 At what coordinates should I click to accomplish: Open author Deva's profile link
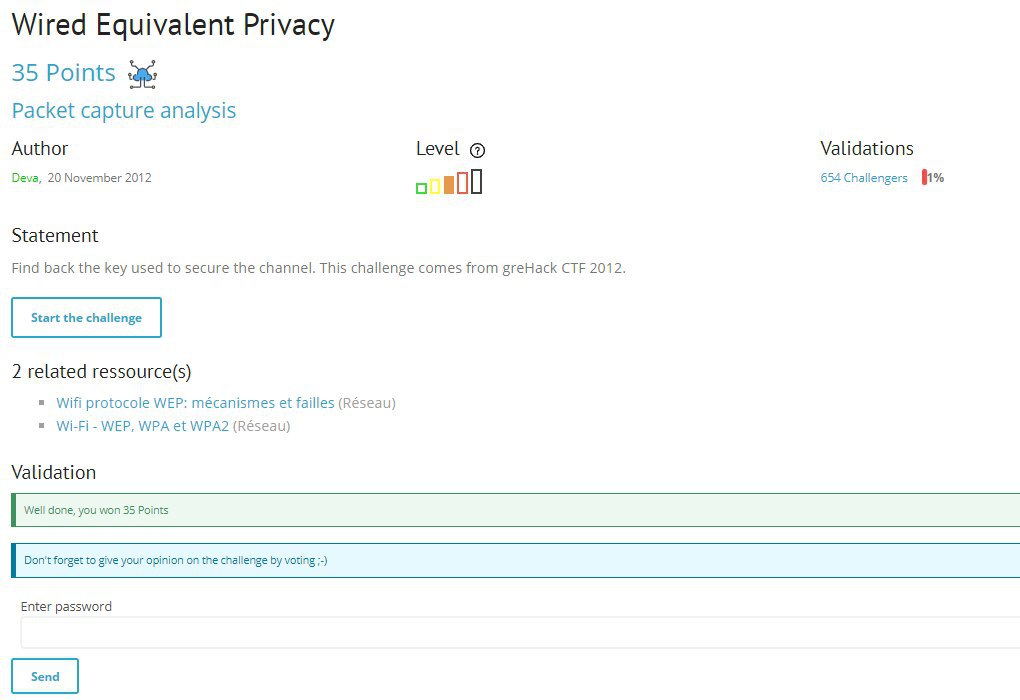tap(25, 178)
